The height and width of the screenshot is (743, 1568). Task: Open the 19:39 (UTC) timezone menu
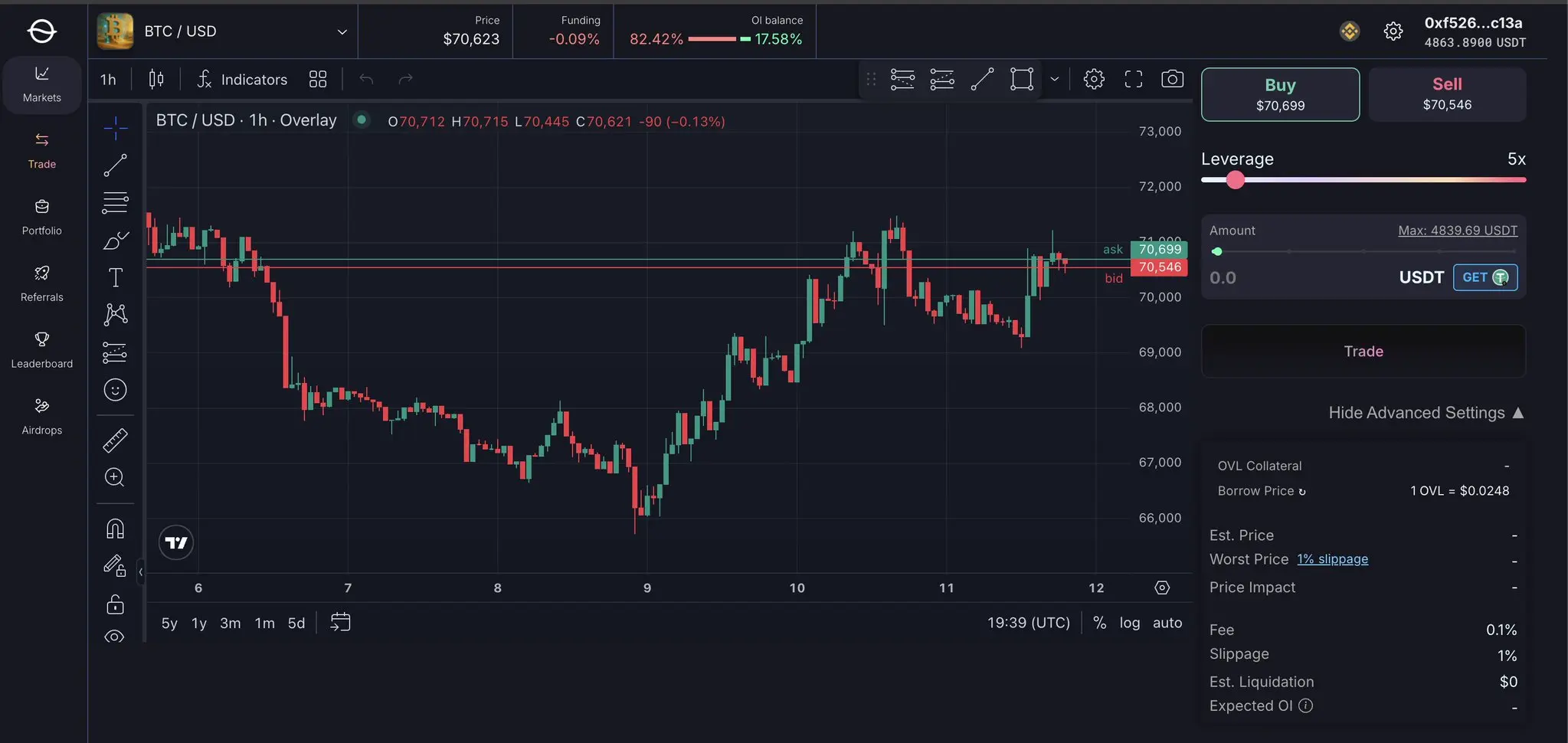pyautogui.click(x=1029, y=623)
